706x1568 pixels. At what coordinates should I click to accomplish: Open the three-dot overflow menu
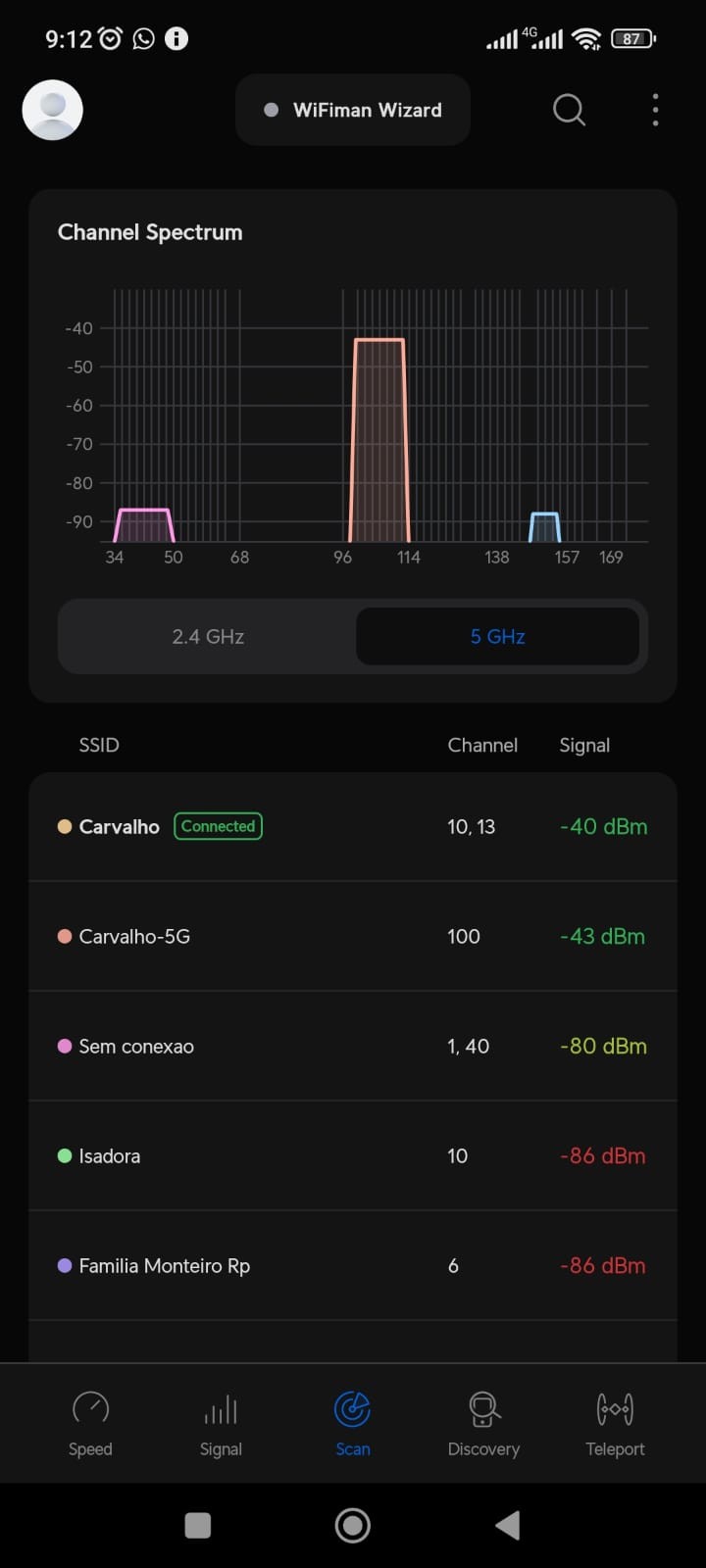655,110
